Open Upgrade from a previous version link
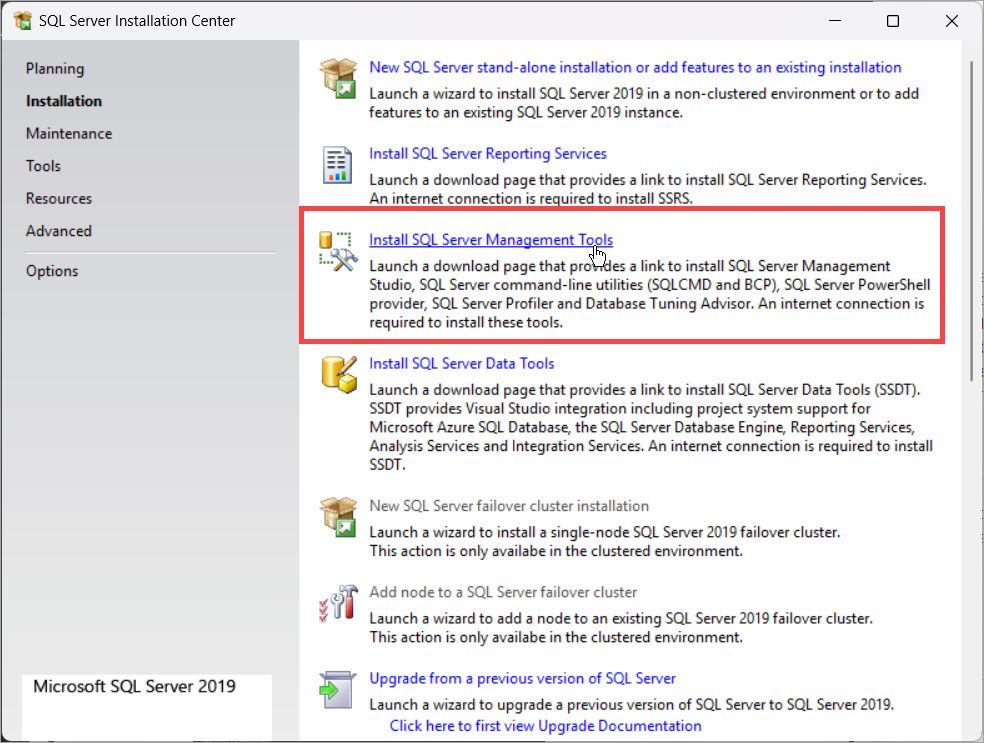 [x=522, y=678]
